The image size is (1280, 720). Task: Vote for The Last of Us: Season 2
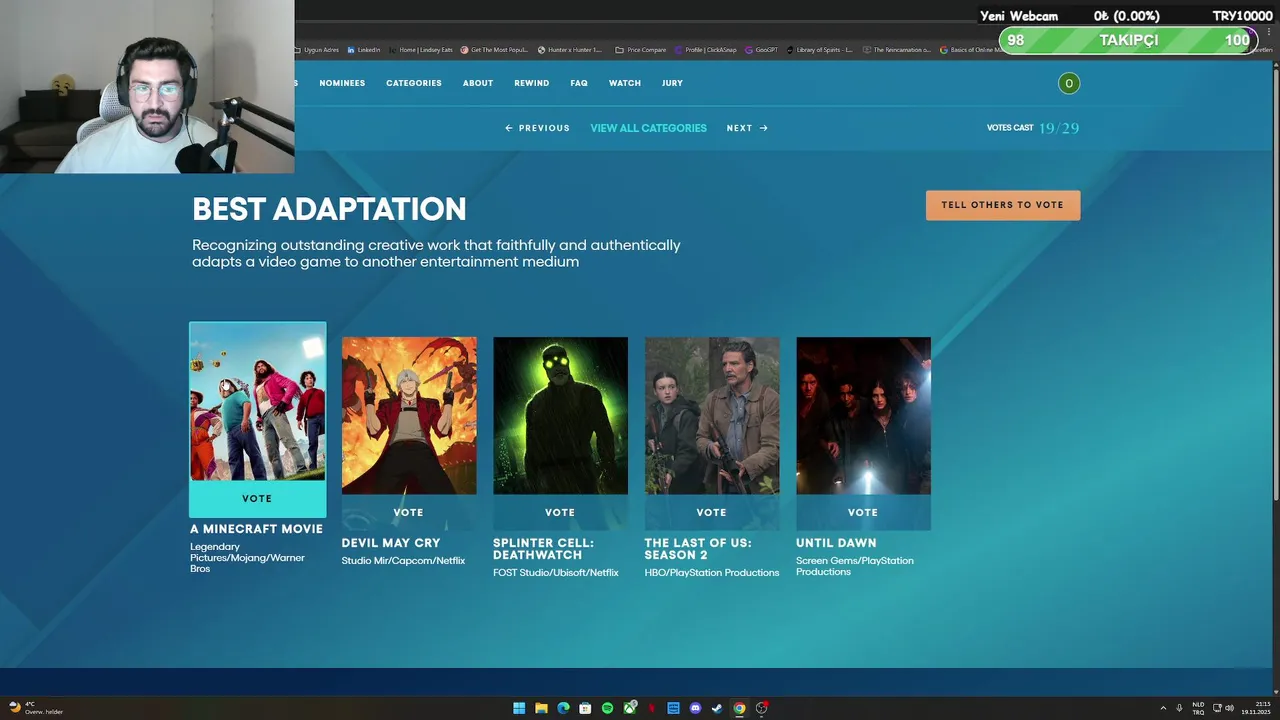pos(711,512)
